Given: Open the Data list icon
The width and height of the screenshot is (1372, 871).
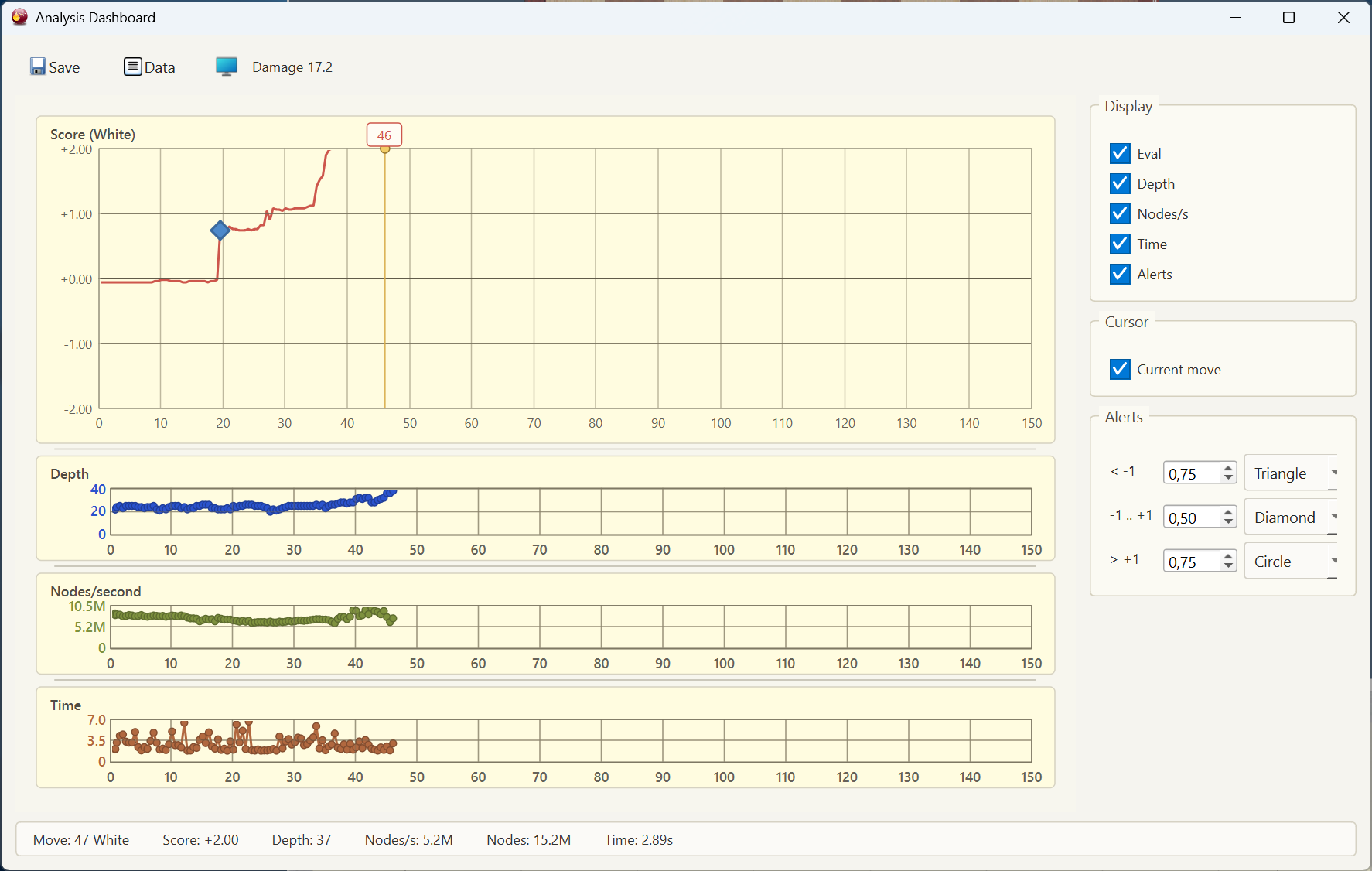Looking at the screenshot, I should click(133, 67).
